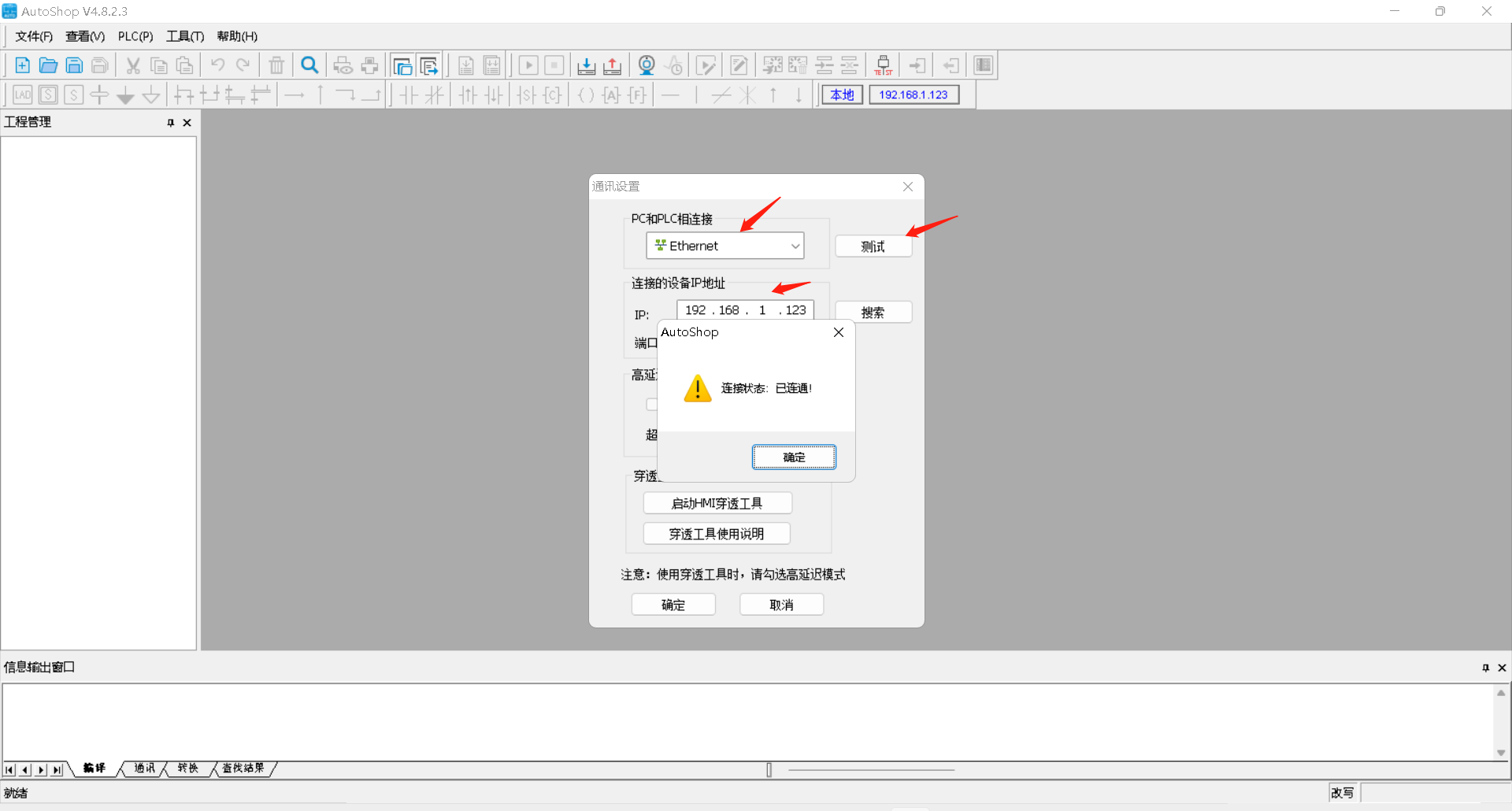Viewport: 1512px width, 811px height.
Task: Click the Redo arrow icon
Action: pyautogui.click(x=243, y=65)
